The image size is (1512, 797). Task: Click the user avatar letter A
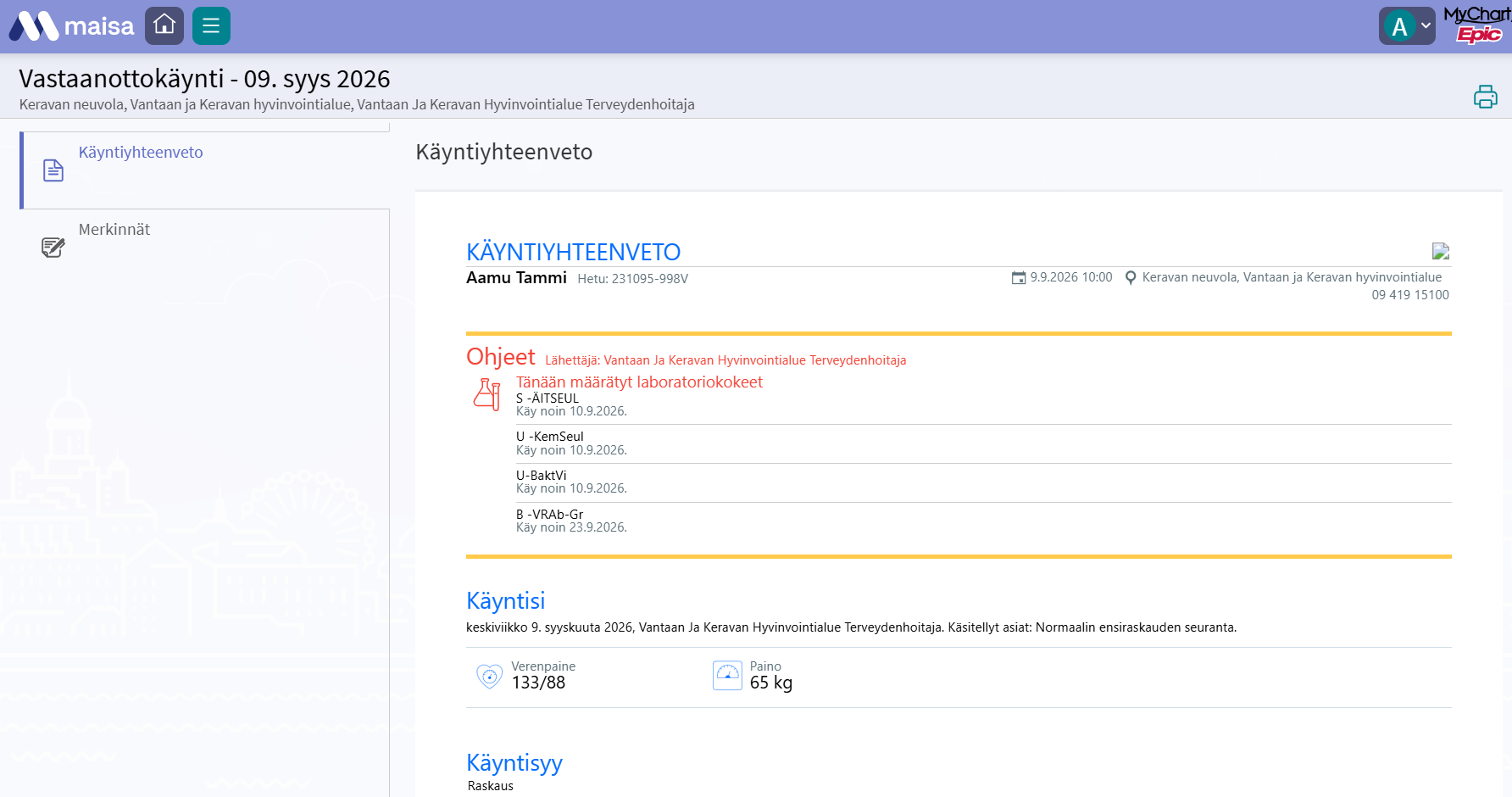1399,26
